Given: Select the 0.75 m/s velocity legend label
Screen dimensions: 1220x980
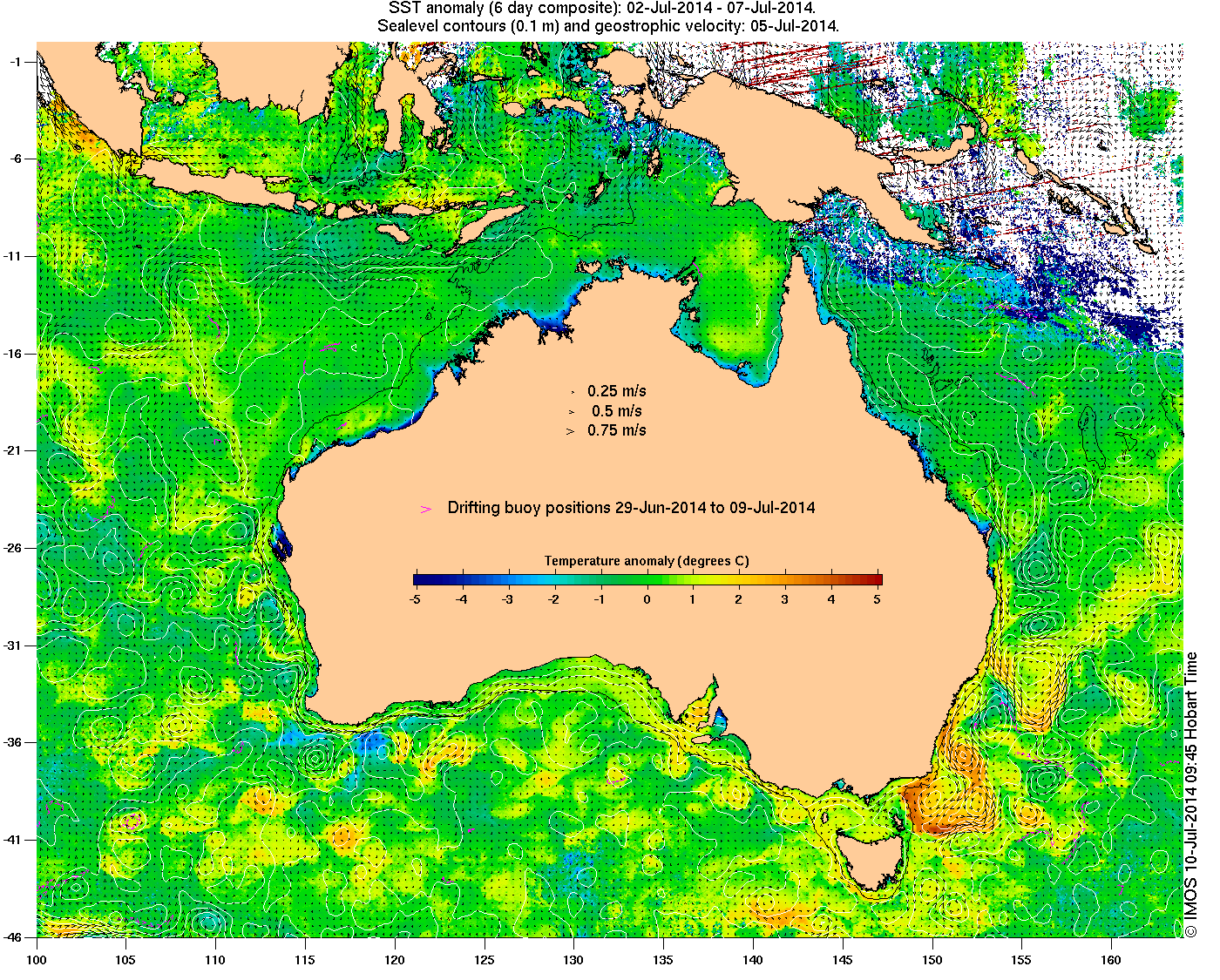Looking at the screenshot, I should point(617,429).
